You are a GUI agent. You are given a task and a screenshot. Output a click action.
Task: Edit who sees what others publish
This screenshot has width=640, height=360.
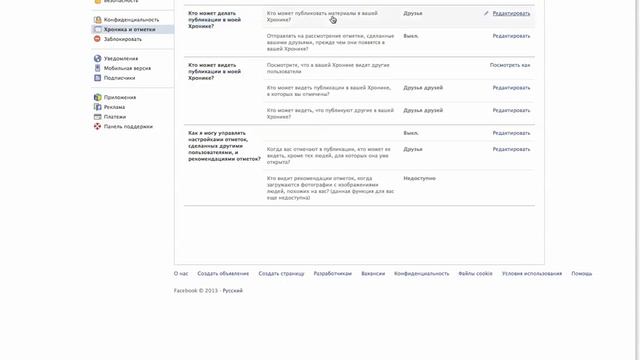click(x=511, y=110)
